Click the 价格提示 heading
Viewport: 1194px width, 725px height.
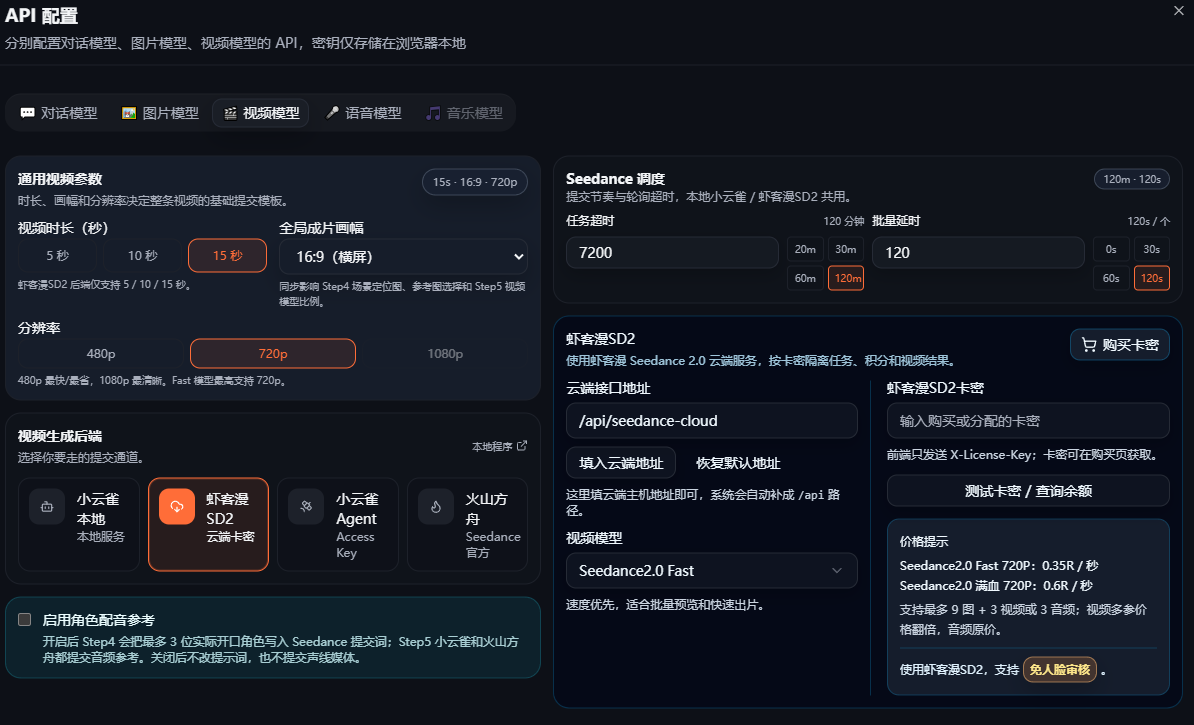[x=924, y=541]
